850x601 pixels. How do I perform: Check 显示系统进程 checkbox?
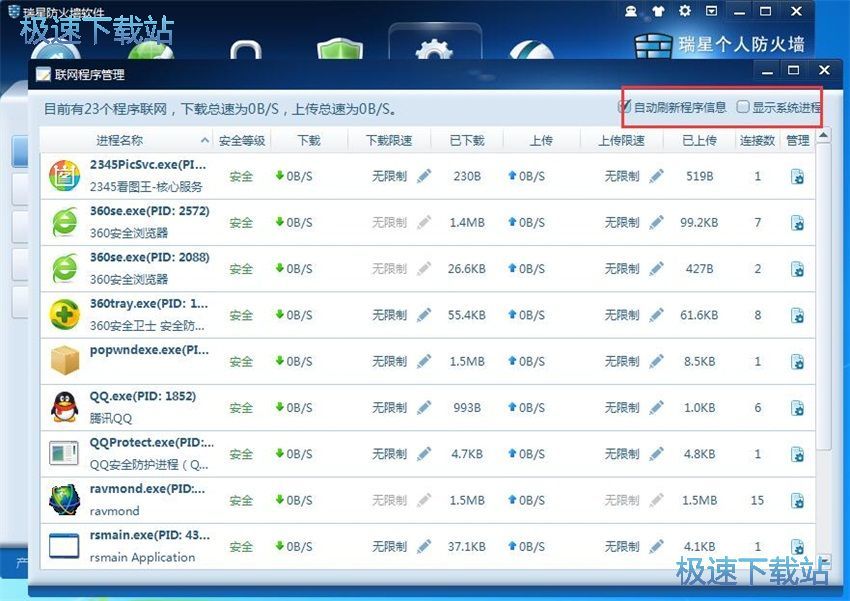point(743,107)
